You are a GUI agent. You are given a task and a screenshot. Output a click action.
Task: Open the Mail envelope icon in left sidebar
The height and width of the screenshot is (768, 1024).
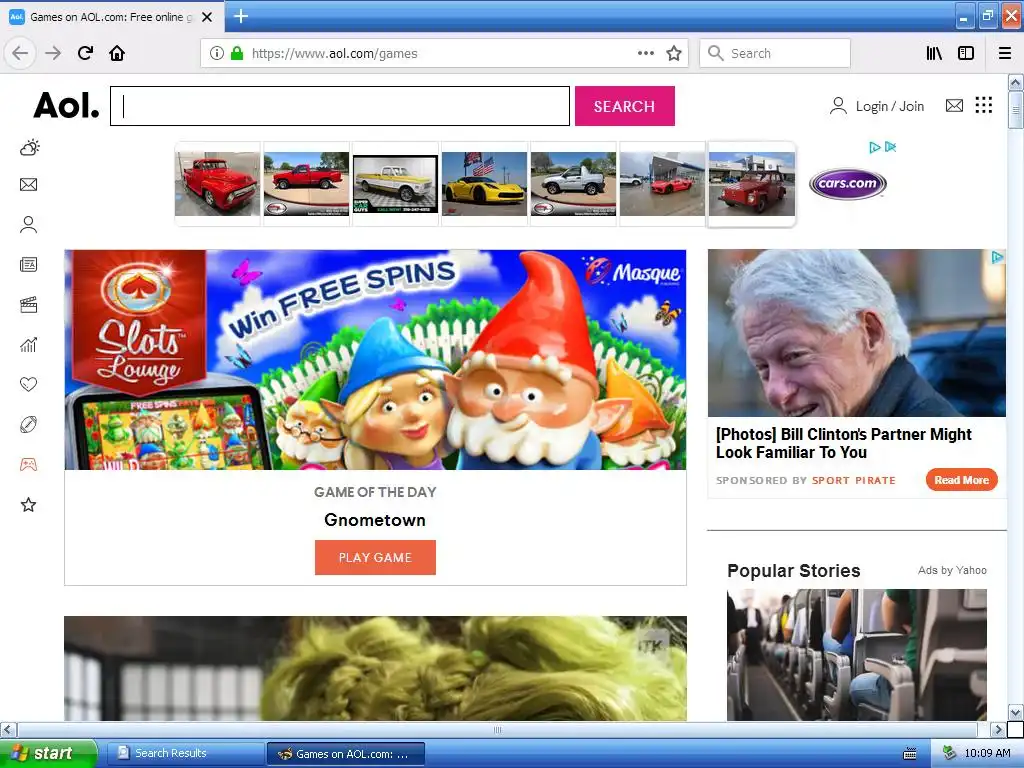pos(29,185)
